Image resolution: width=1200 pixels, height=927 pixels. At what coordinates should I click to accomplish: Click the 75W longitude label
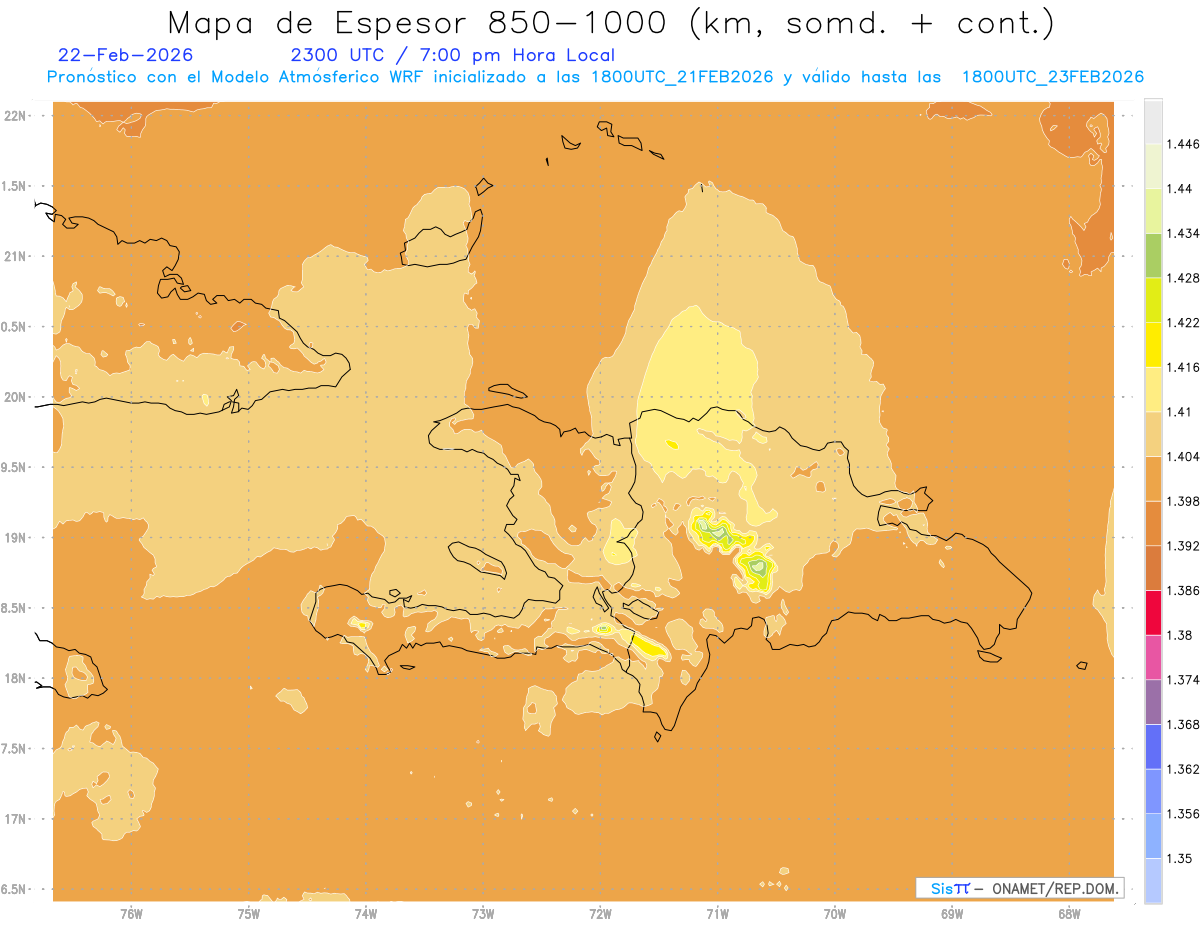click(248, 913)
